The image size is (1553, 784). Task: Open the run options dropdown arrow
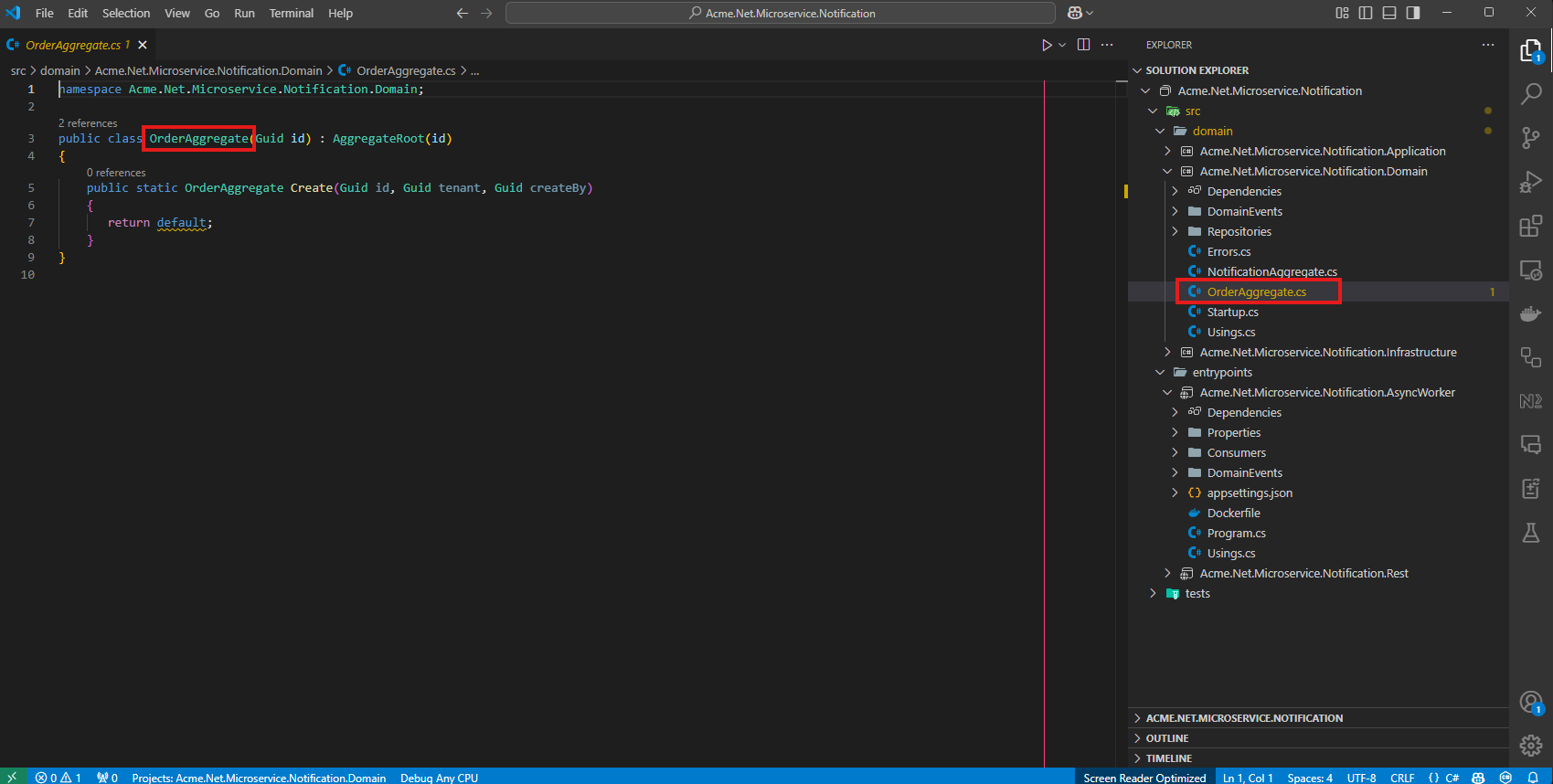1062,45
